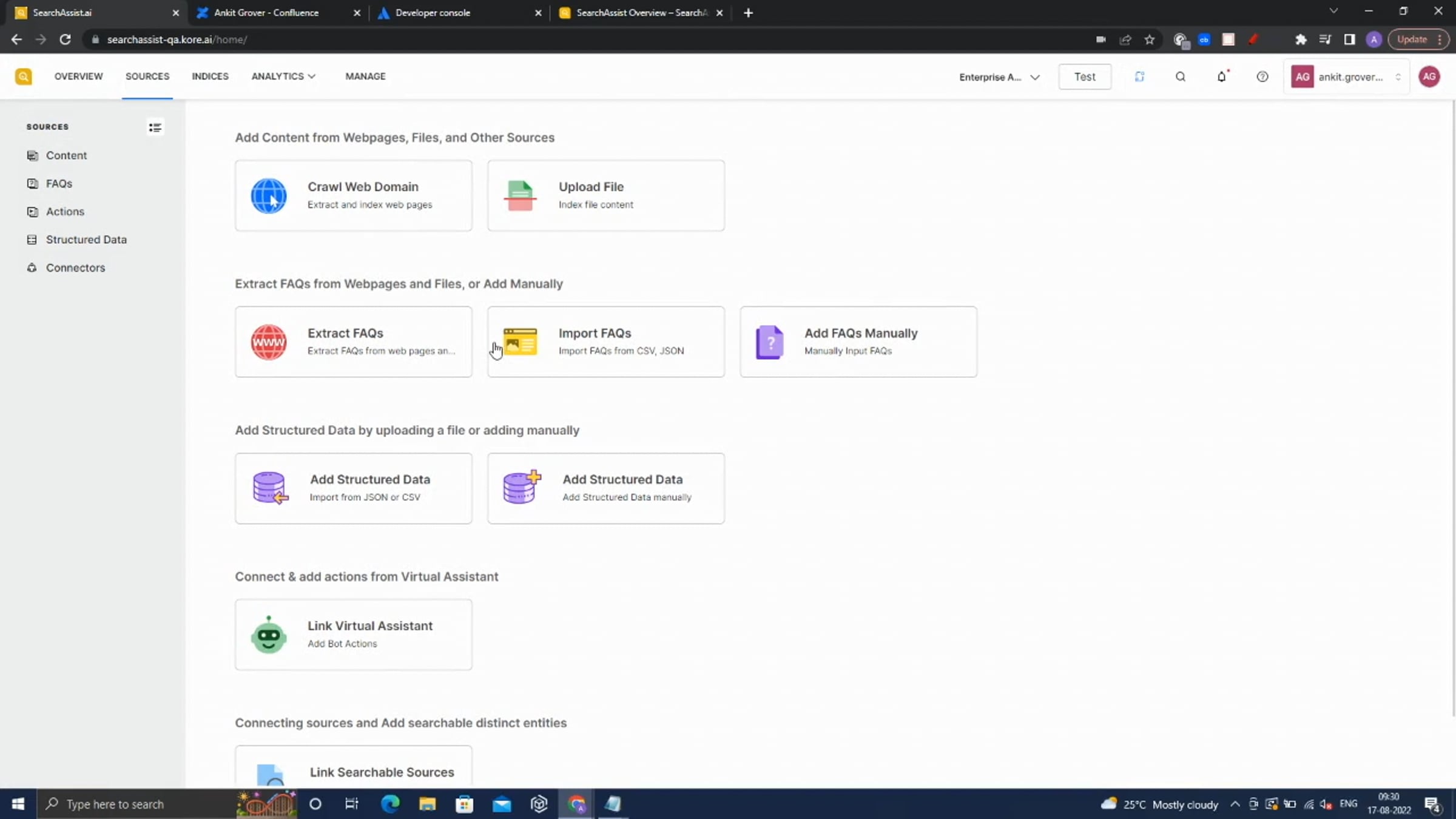
Task: Select the Sources tab
Action: tap(147, 76)
